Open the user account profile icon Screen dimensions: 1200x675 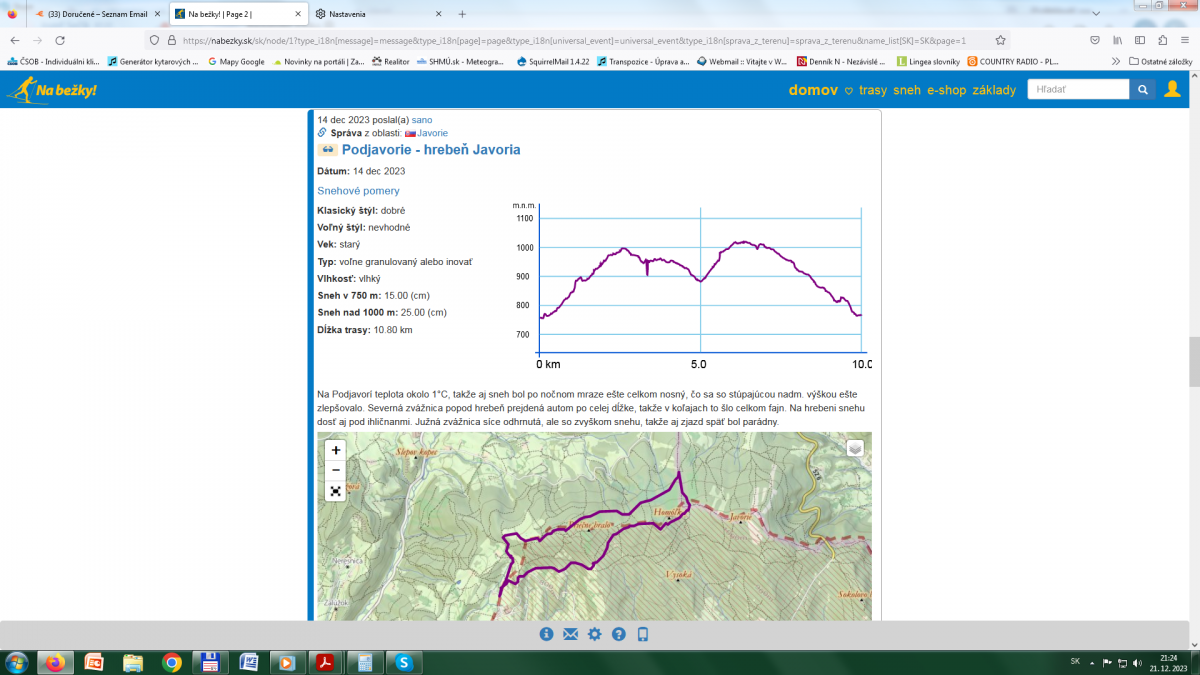(x=1172, y=90)
